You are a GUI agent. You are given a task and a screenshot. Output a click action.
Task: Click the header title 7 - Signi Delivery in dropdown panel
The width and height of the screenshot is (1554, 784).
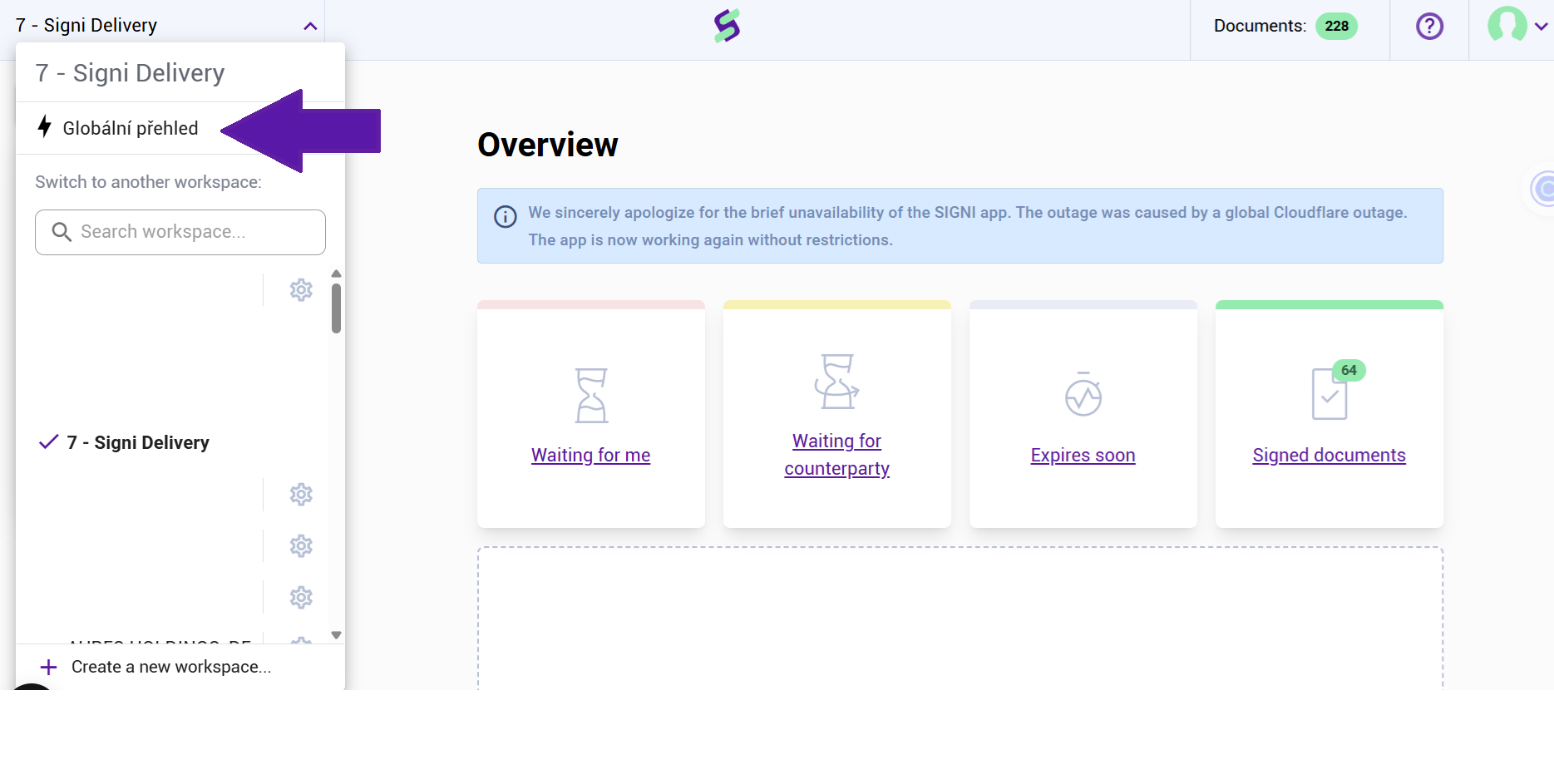click(131, 73)
